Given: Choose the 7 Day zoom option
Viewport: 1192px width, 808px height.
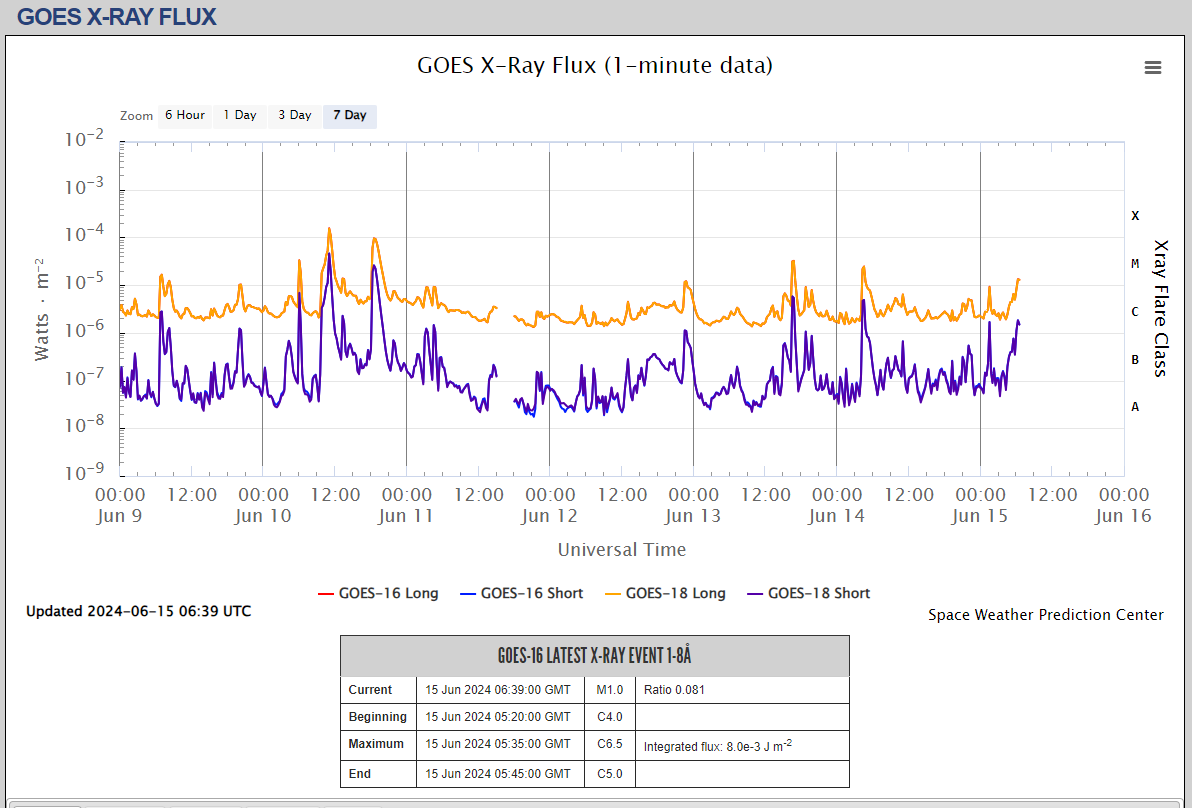Looking at the screenshot, I should tap(350, 115).
